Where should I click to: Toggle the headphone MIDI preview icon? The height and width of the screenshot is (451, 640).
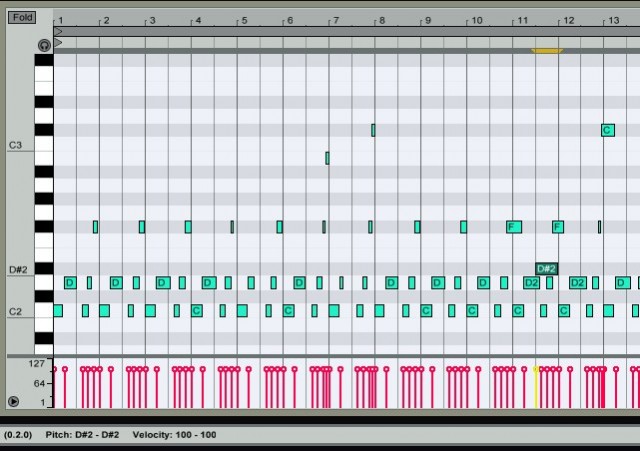coord(44,46)
